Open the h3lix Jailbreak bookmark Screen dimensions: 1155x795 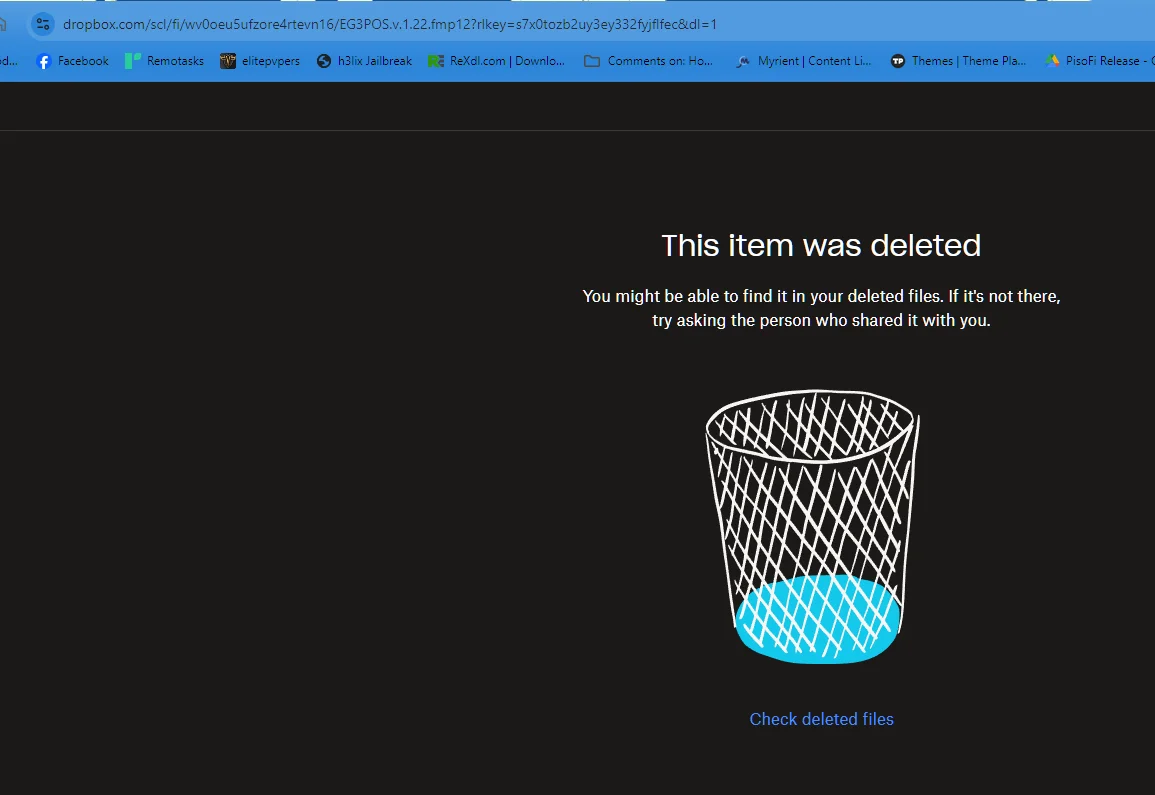pos(364,61)
